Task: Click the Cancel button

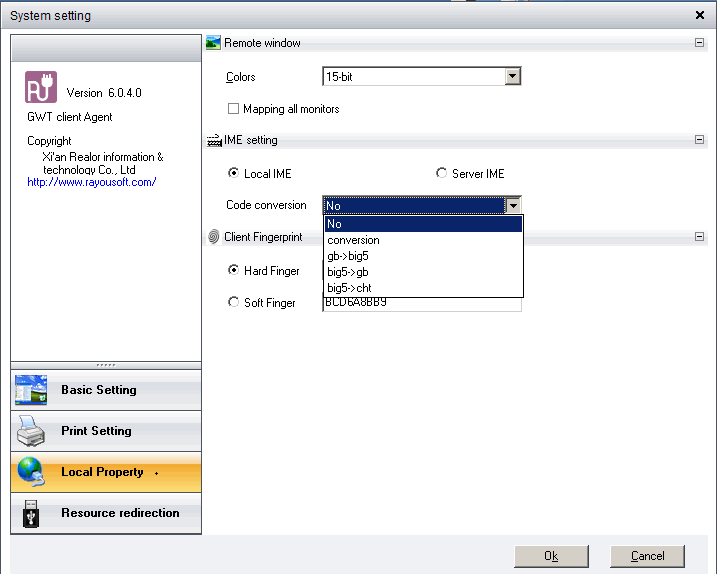Action: 647,556
